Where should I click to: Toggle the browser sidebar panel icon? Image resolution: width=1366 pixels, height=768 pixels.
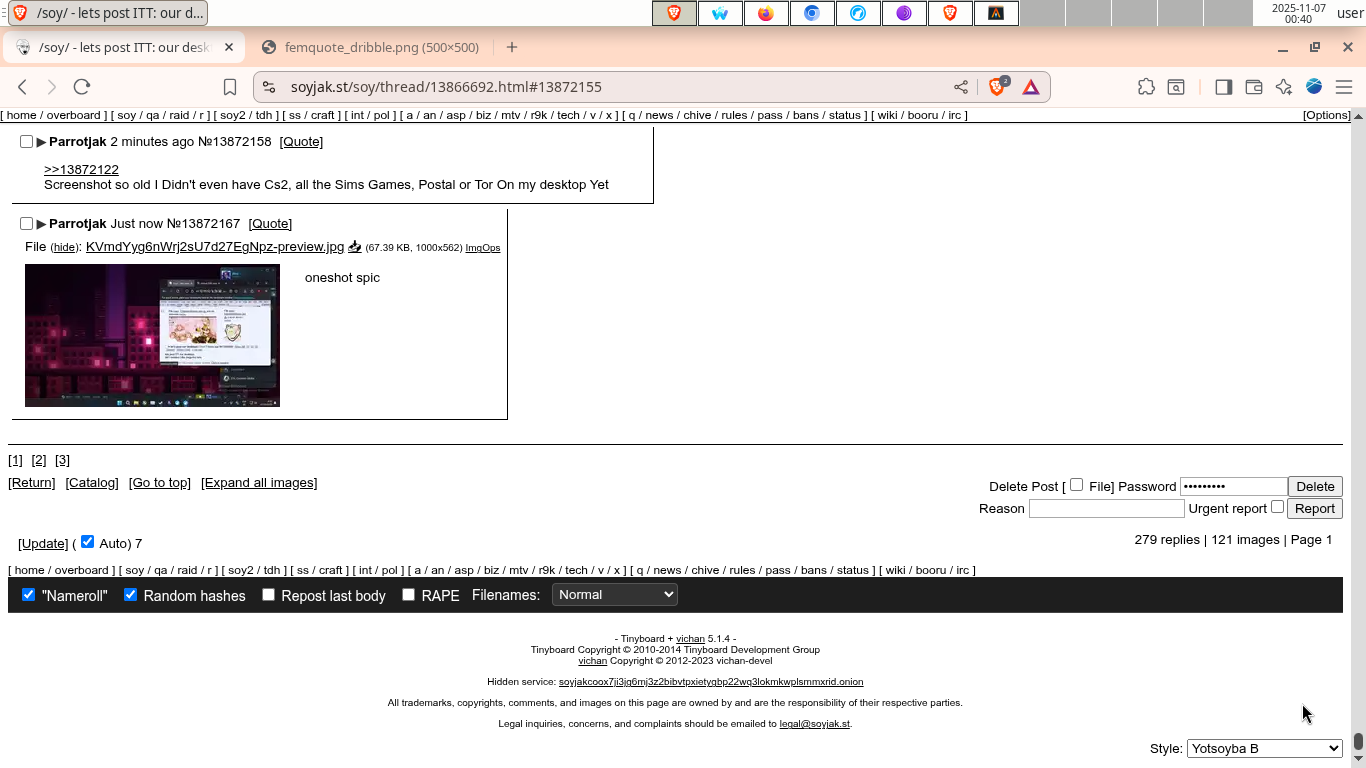click(x=1223, y=87)
